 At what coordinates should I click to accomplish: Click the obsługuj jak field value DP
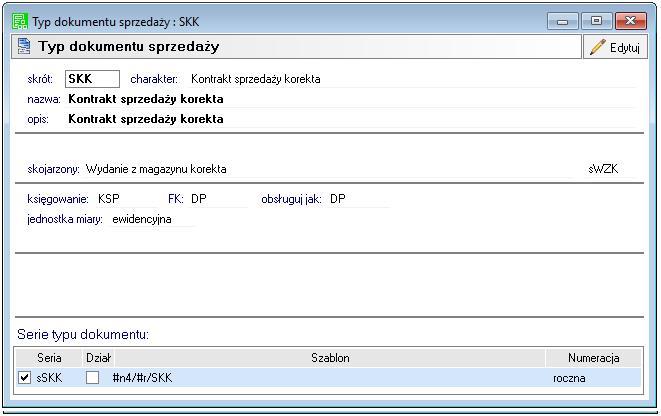(338, 199)
